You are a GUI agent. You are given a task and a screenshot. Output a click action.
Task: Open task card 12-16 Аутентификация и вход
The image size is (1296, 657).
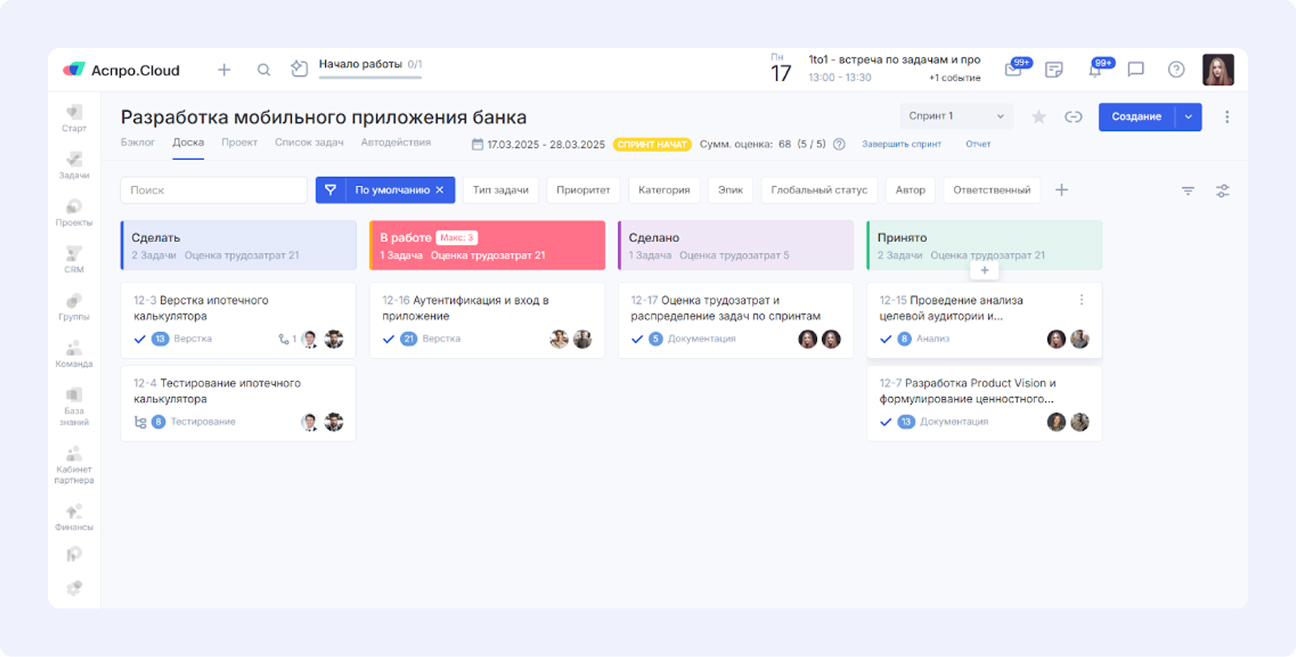coord(487,320)
